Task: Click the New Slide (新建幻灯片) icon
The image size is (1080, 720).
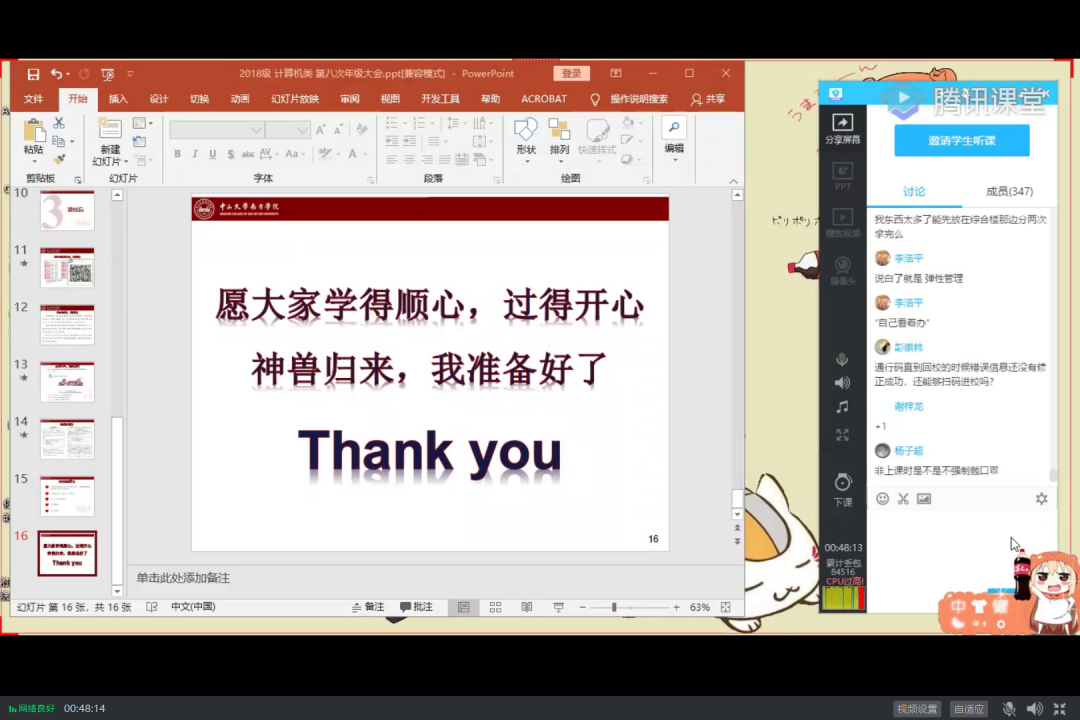Action: coord(109,143)
